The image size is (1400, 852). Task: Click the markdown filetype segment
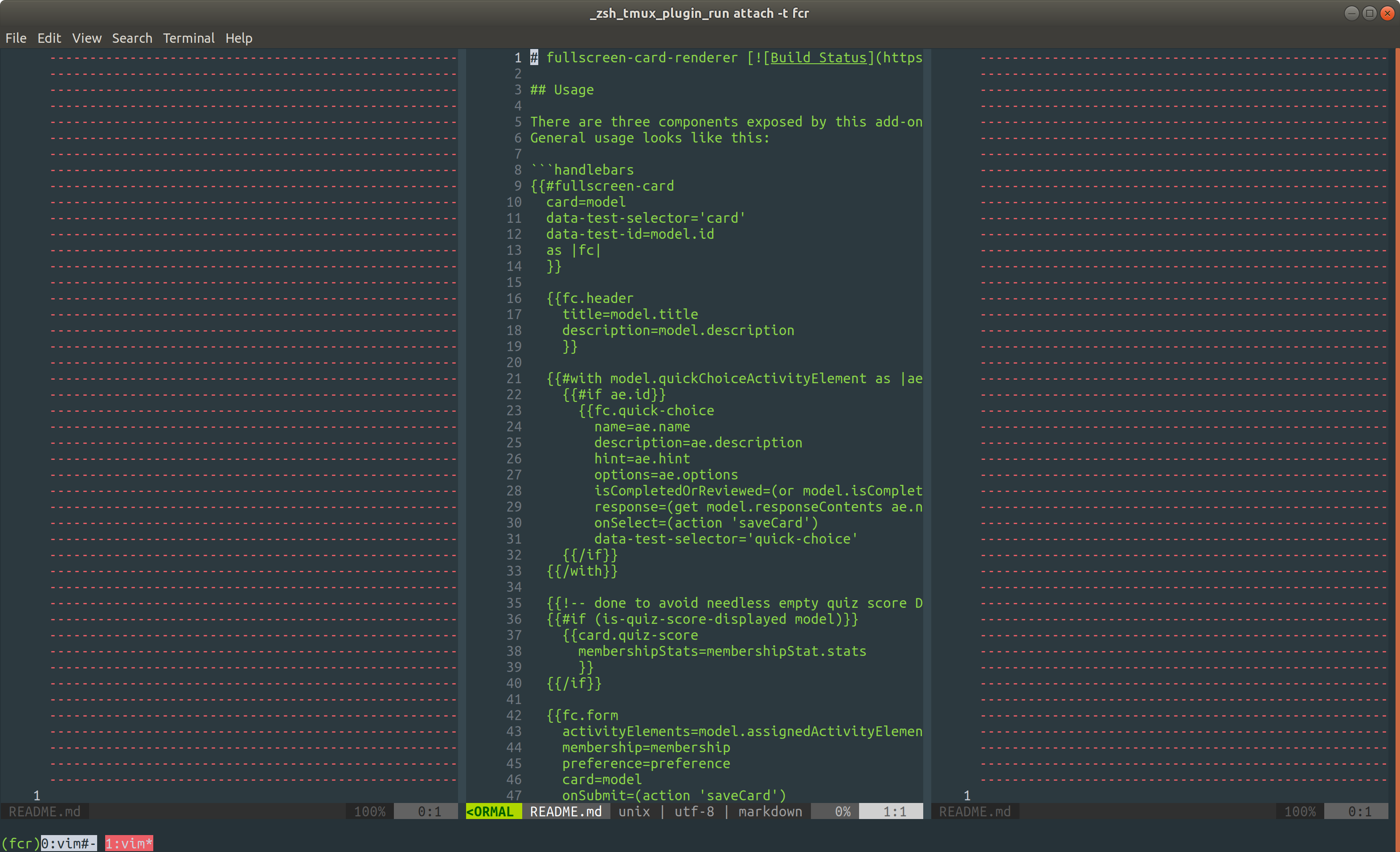[770, 811]
